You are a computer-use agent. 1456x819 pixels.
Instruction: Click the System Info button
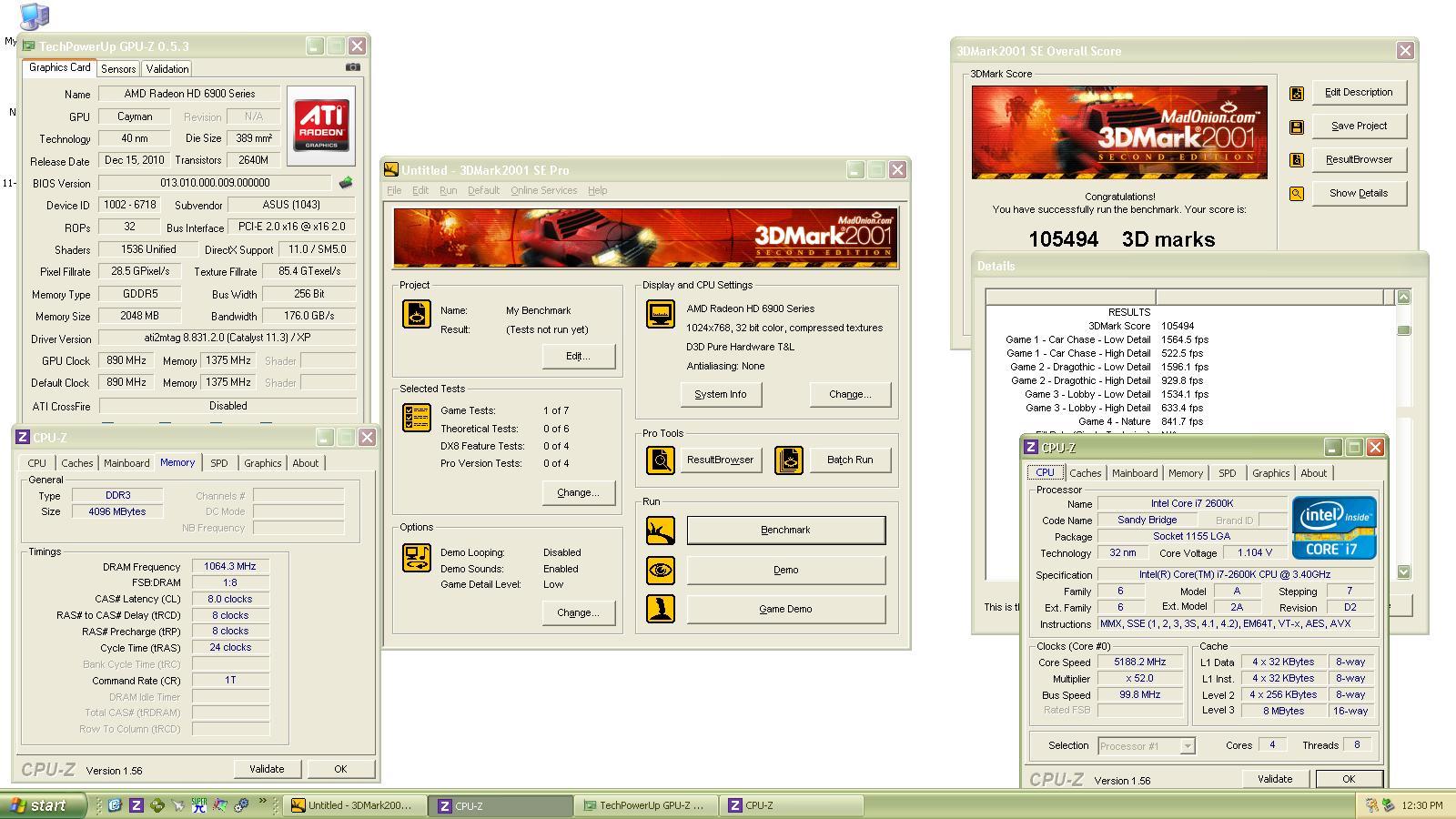click(721, 395)
